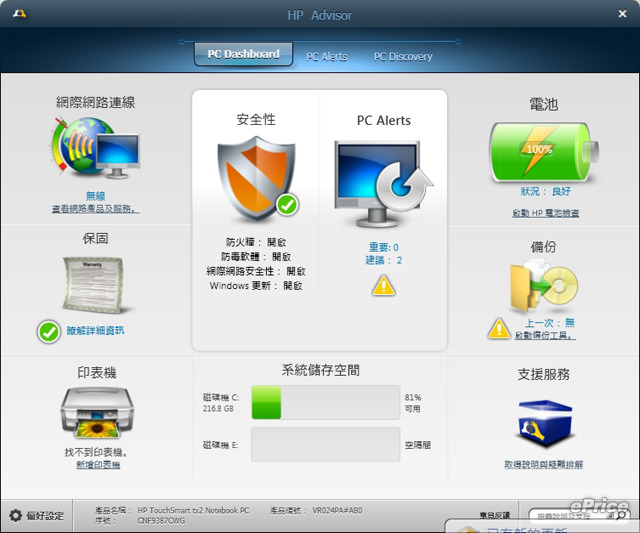Click the backup folder and disc icon
Screen dimensions: 640x533
543,286
